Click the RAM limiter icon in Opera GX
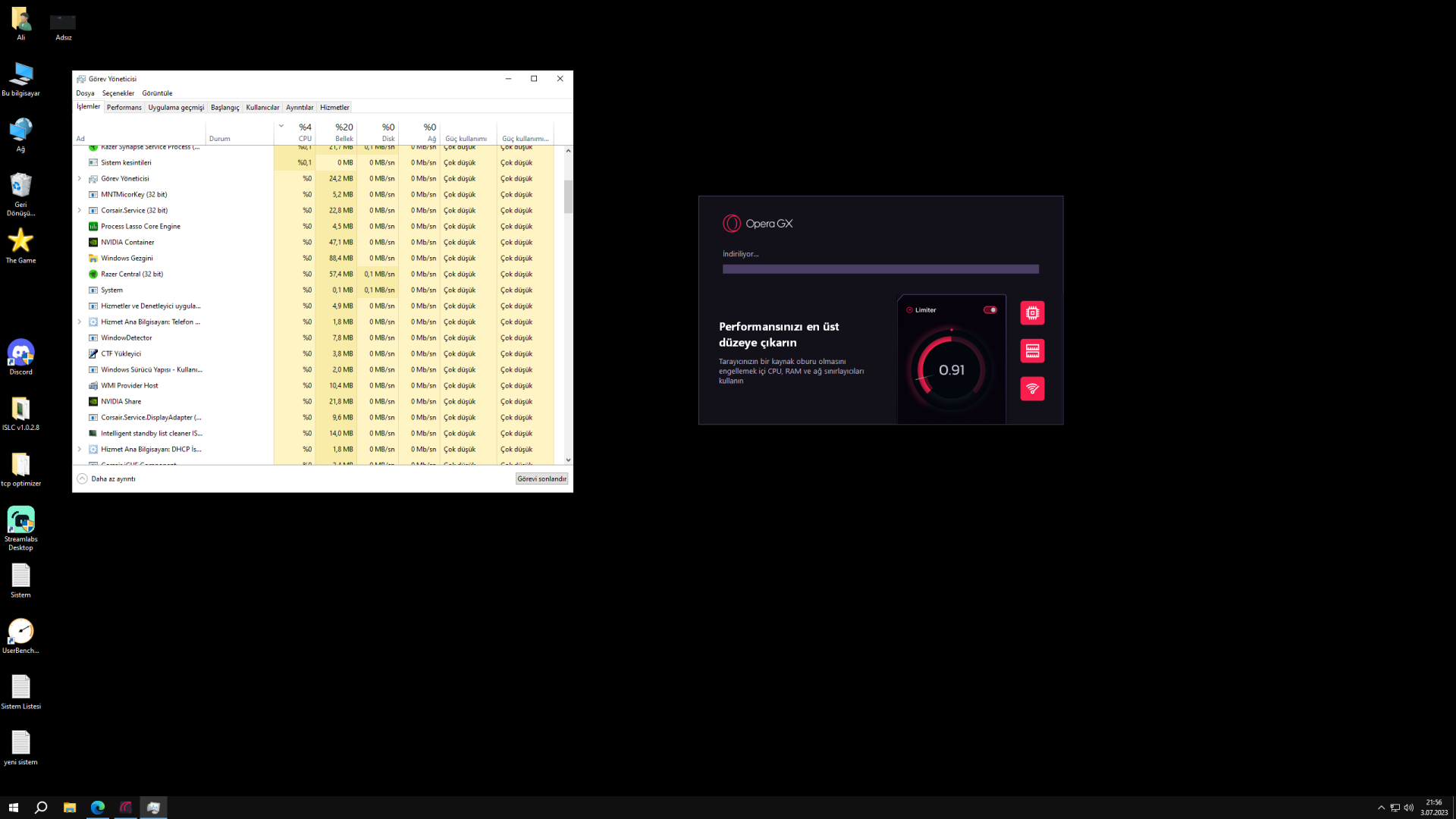The height and width of the screenshot is (819, 1456). pyautogui.click(x=1032, y=351)
